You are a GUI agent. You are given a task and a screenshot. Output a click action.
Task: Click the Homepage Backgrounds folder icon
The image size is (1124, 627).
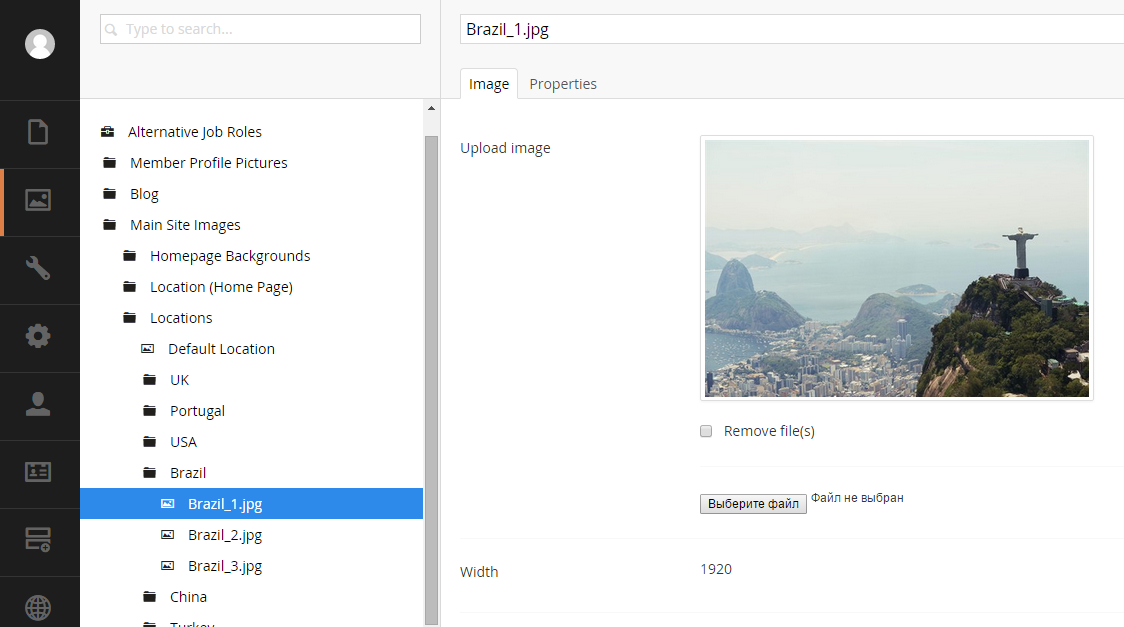[x=130, y=256]
